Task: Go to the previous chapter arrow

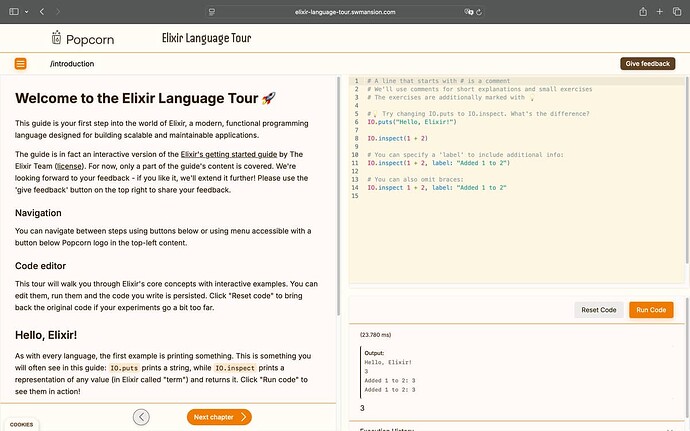Action: [x=142, y=417]
